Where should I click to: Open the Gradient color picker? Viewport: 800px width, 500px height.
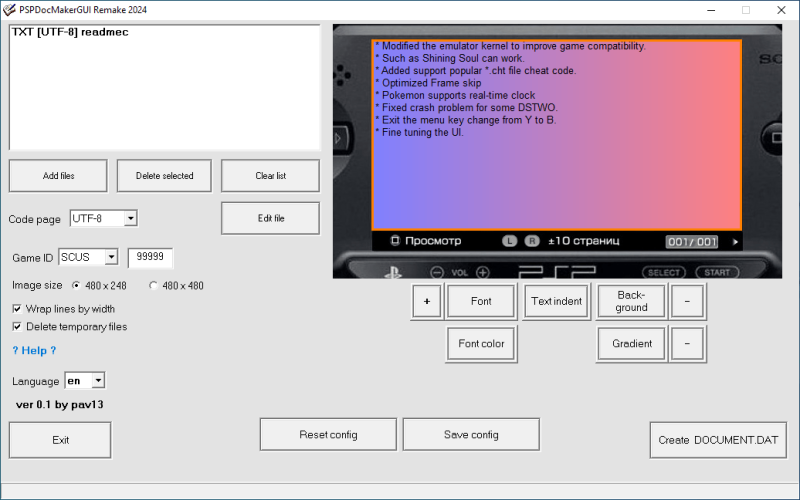pyautogui.click(x=632, y=344)
